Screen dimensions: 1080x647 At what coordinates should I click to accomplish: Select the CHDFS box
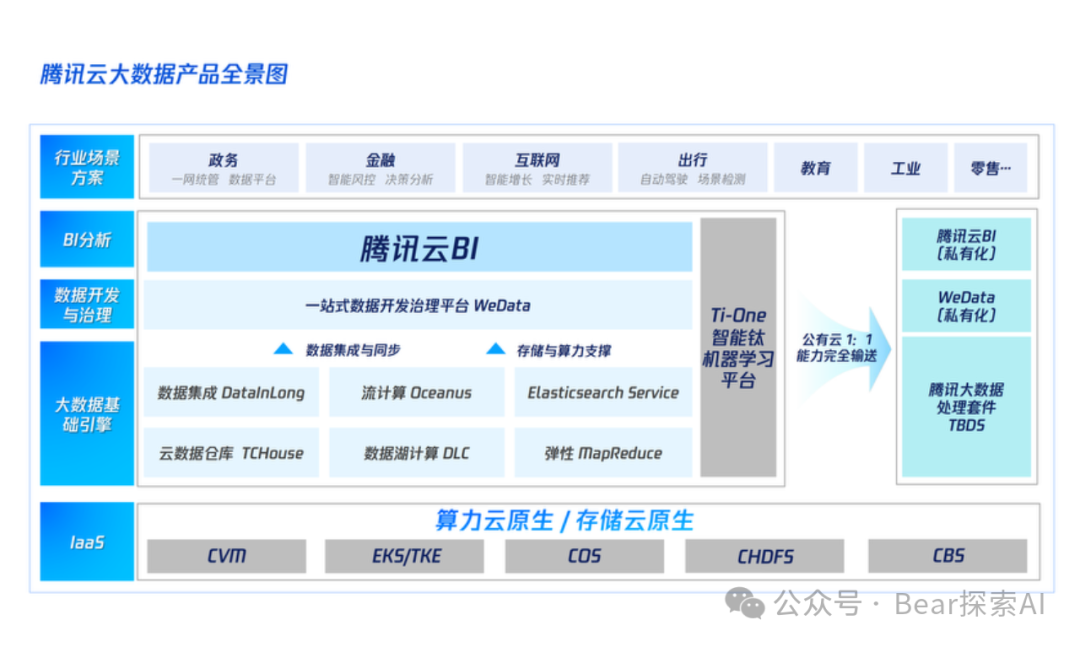[x=765, y=555]
